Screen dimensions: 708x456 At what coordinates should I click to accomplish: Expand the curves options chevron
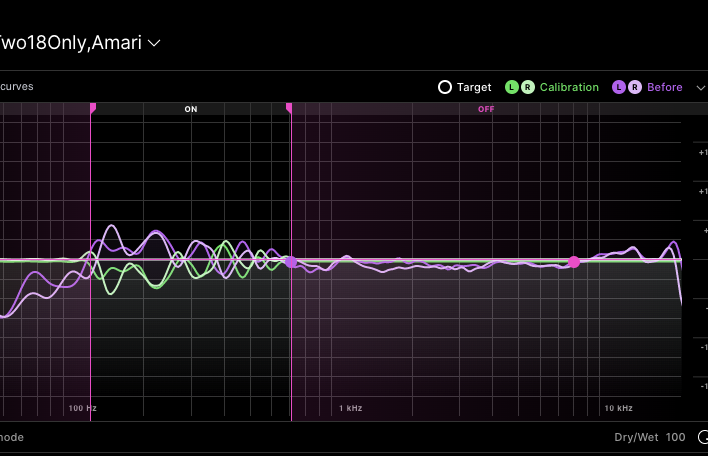[701, 88]
